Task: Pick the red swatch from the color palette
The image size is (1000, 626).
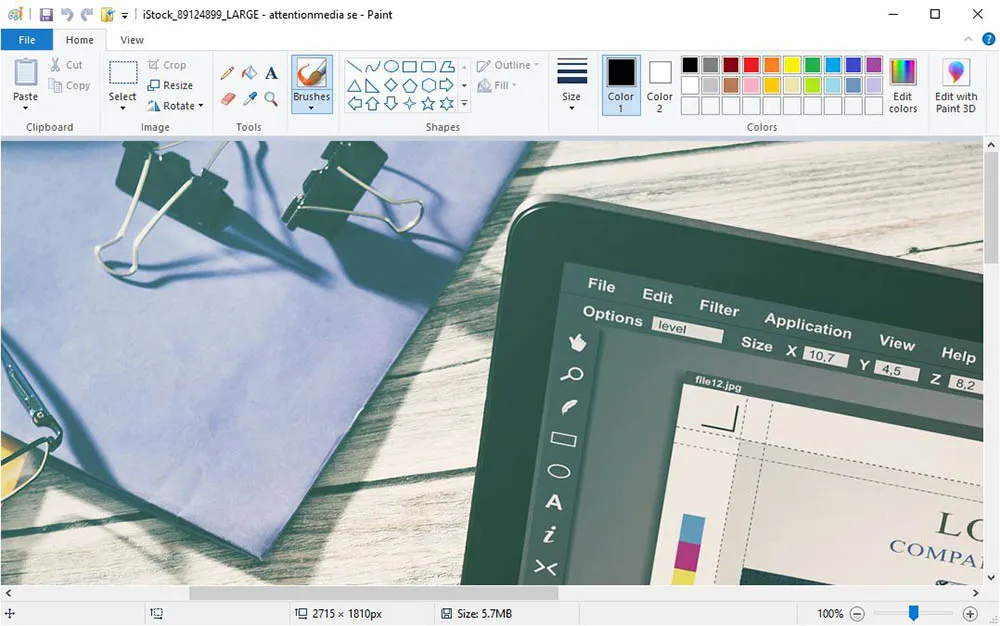Action: click(750, 64)
